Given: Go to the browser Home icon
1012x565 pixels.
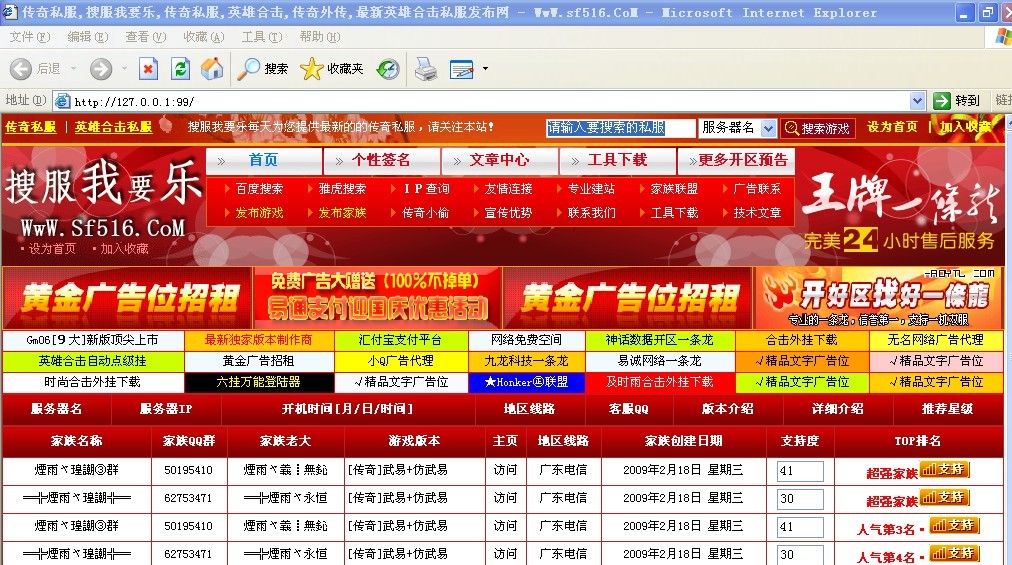Looking at the screenshot, I should [x=211, y=69].
